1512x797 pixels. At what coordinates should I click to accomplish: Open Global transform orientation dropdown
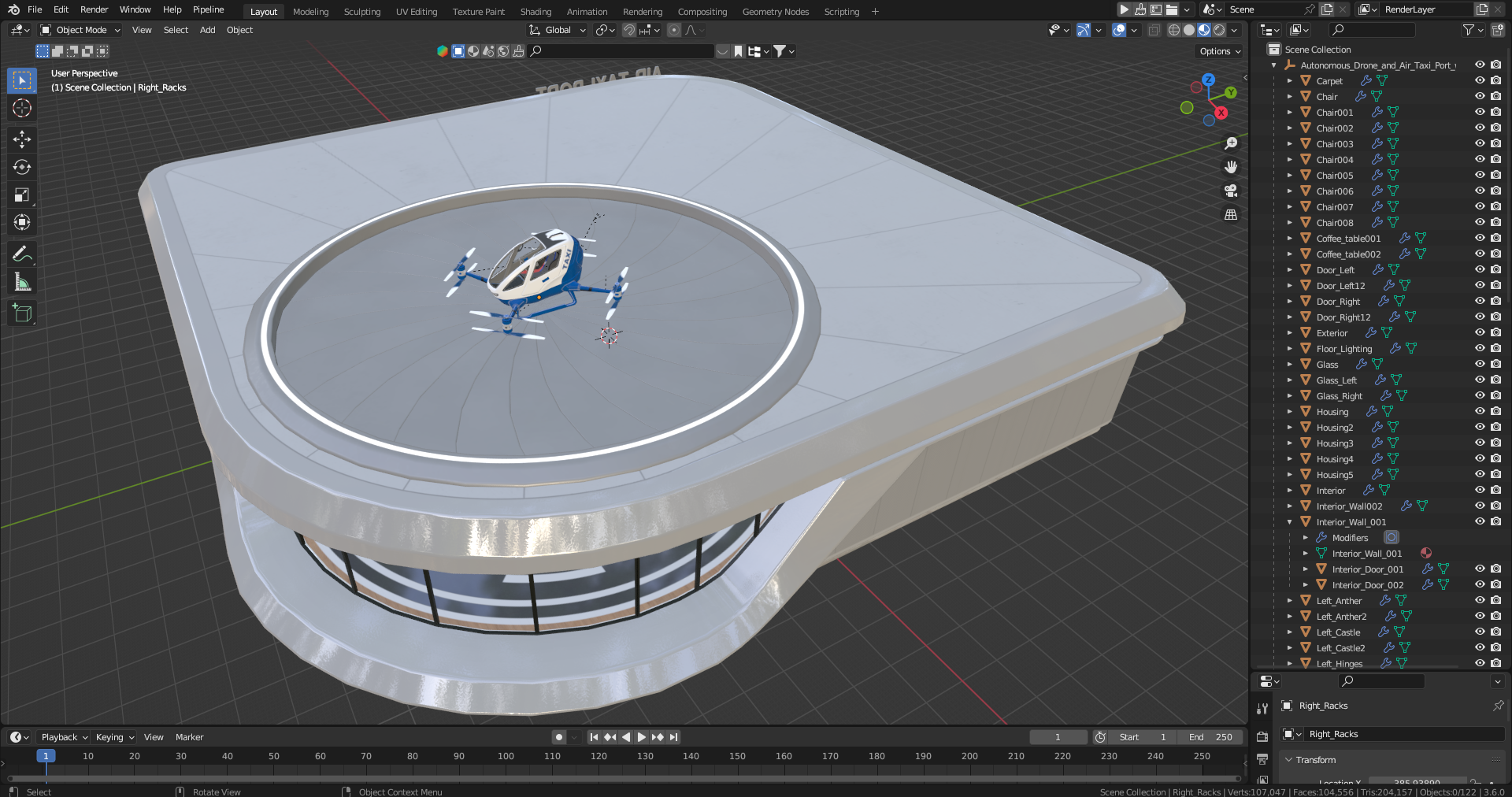(558, 30)
